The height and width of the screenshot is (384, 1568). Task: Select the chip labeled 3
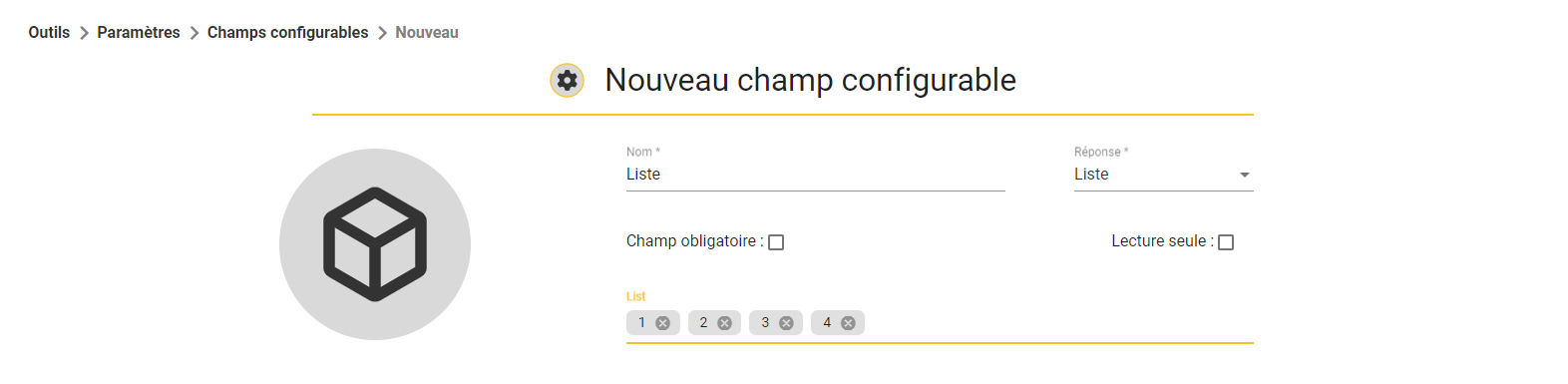point(765,323)
